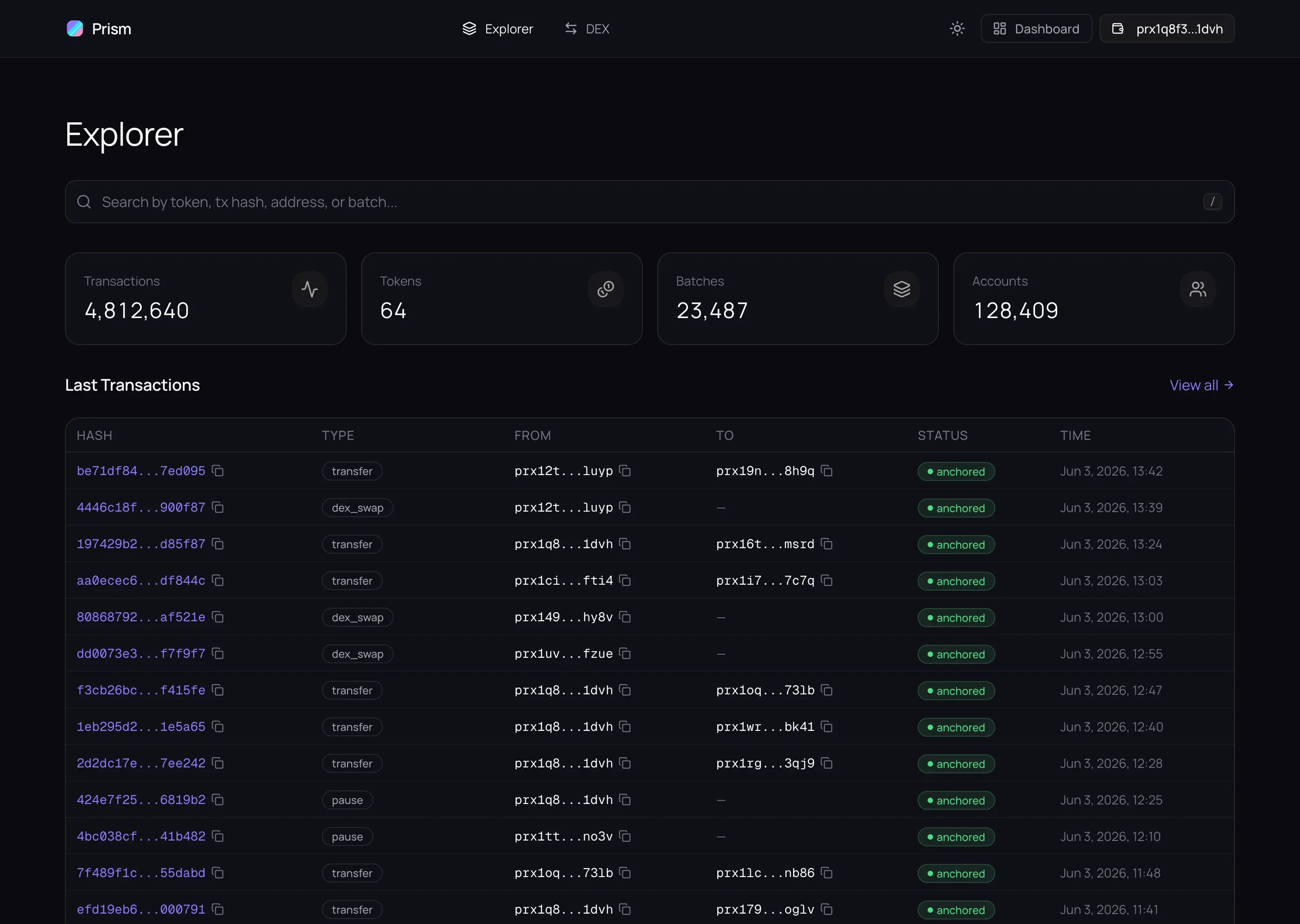Open the Explorer nav tab

pos(497,28)
